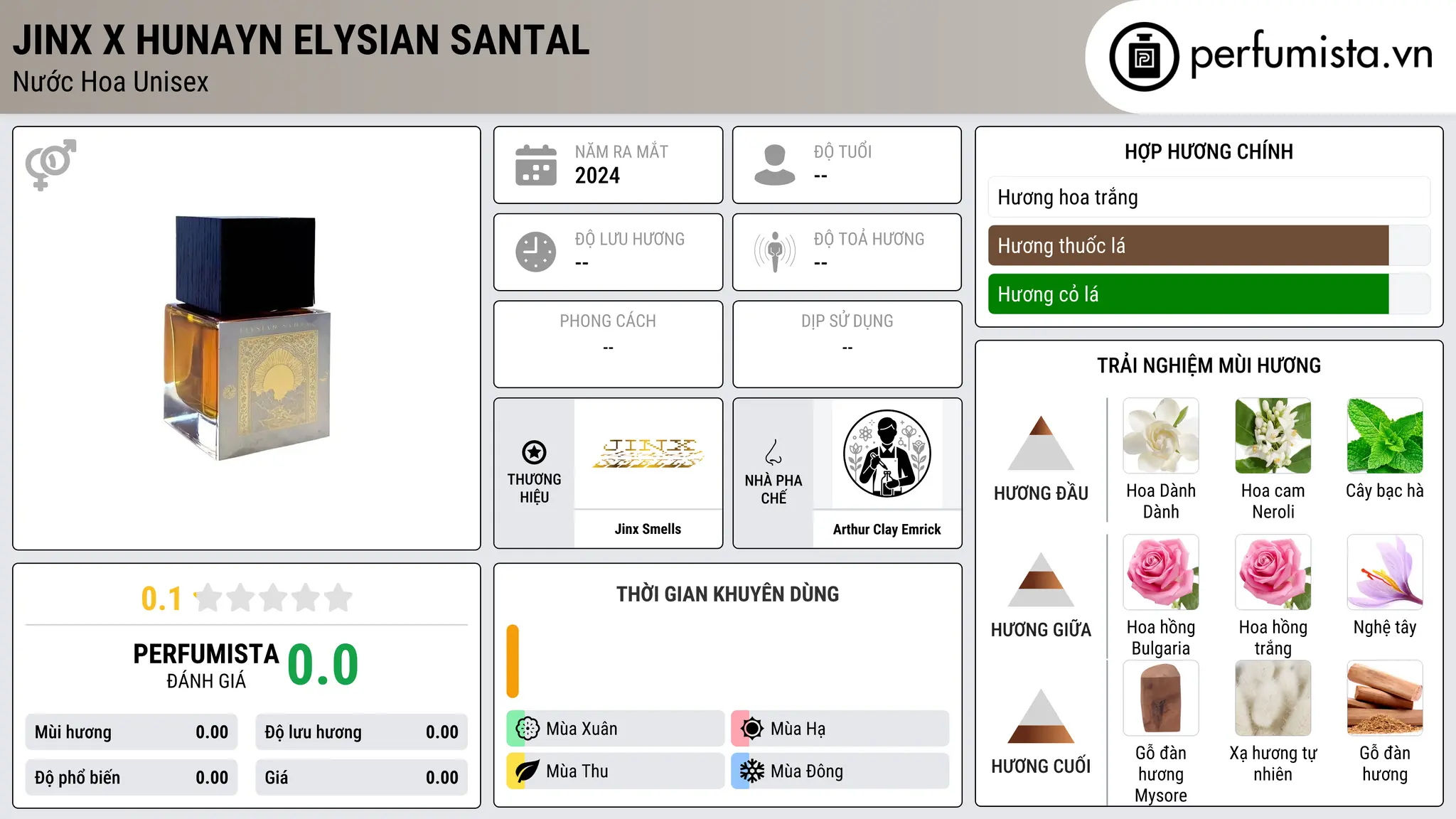This screenshot has height=819, width=1456.
Task: Click the Hương hoa trắng accord bar
Action: pos(1209,197)
